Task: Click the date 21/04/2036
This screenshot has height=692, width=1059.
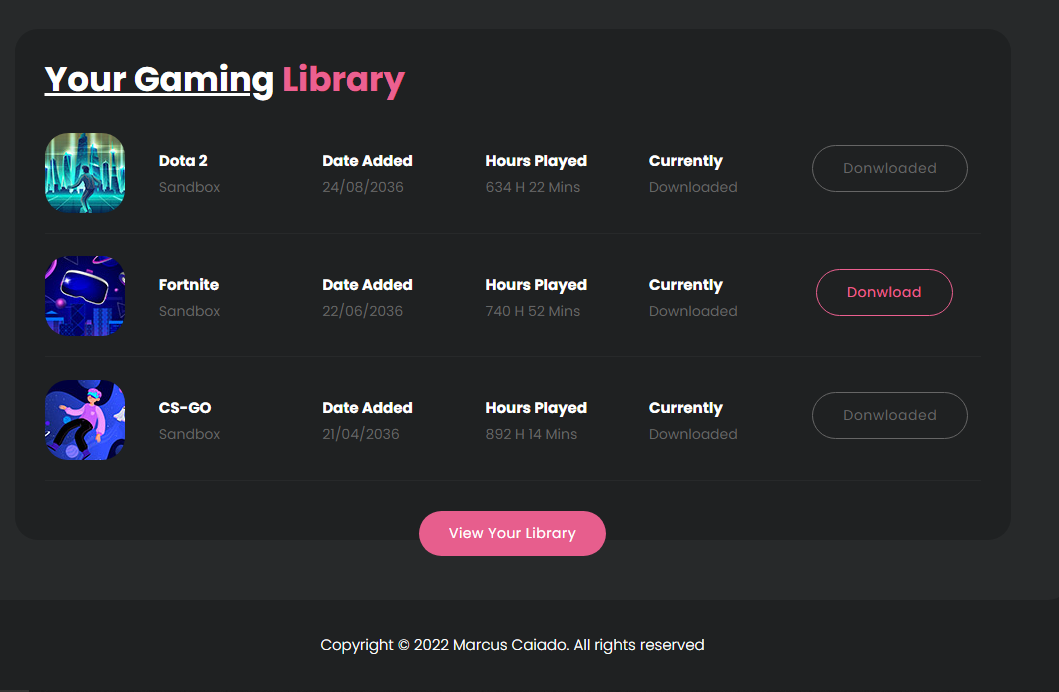Action: click(x=361, y=434)
